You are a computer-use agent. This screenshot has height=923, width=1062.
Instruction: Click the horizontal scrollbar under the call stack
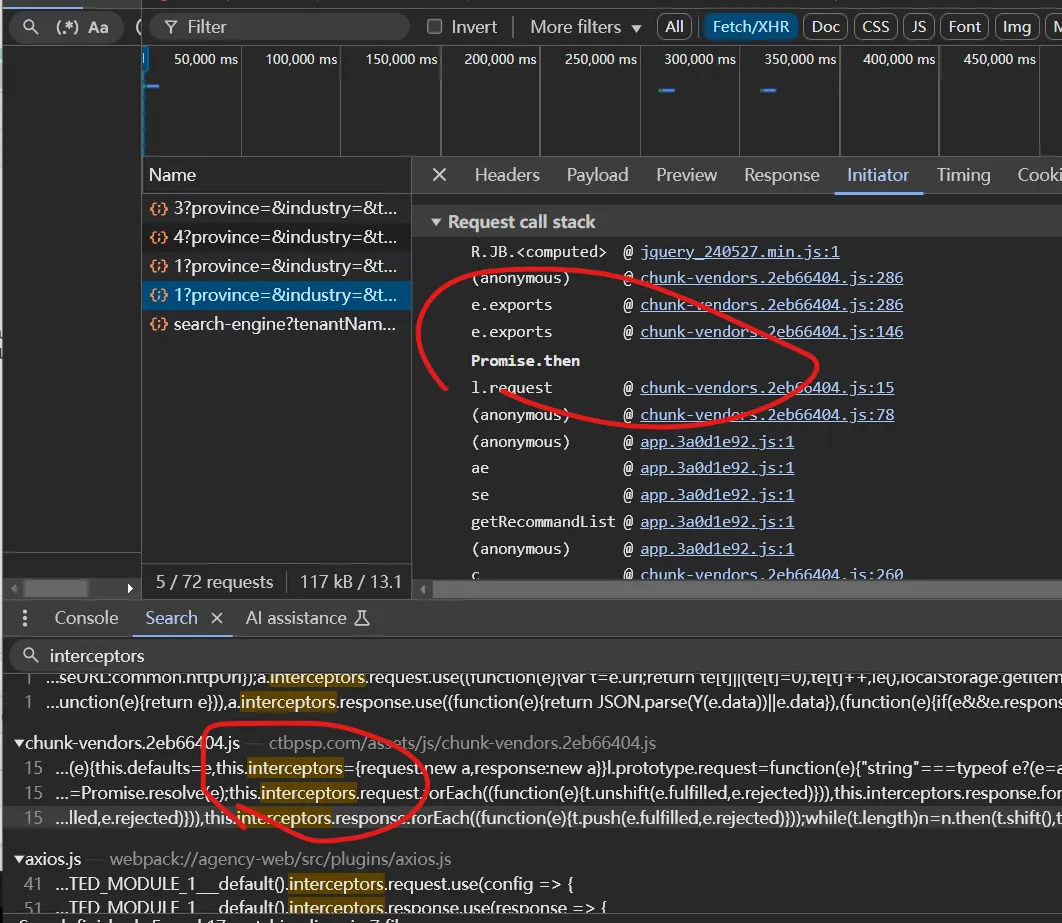click(x=746, y=589)
